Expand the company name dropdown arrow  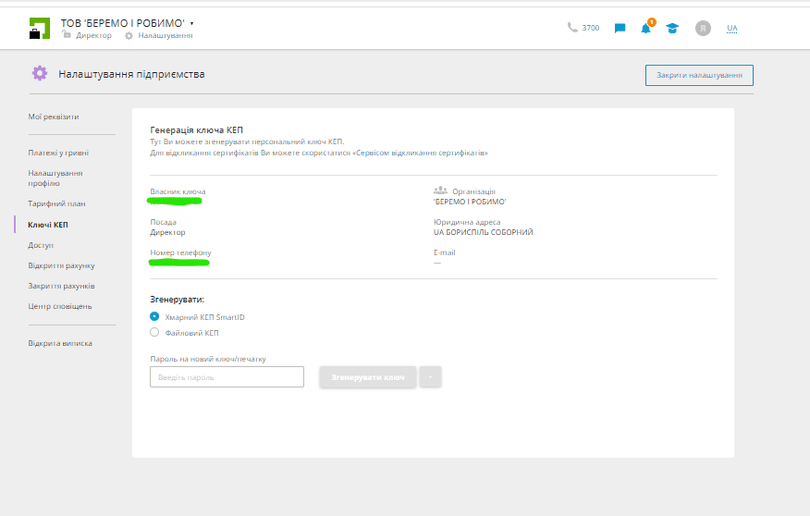pyautogui.click(x=192, y=22)
